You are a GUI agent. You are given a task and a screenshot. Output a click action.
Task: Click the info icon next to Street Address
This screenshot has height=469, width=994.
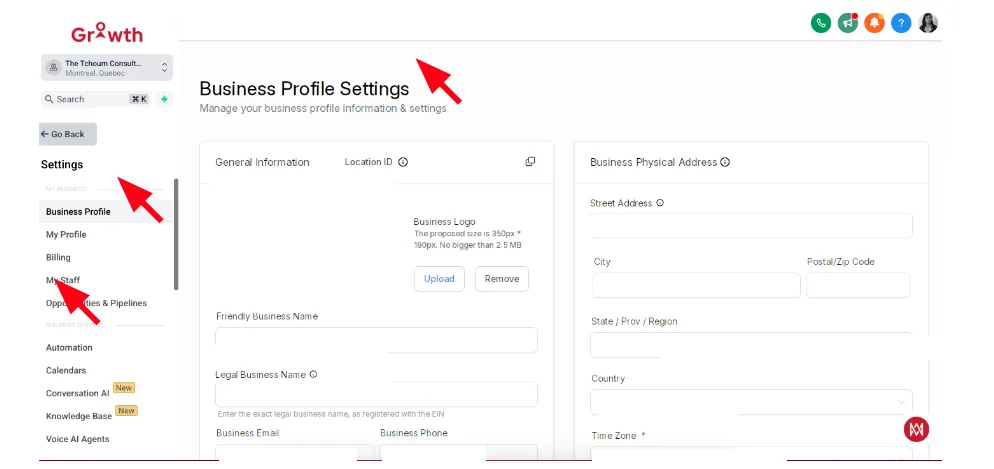click(x=660, y=203)
